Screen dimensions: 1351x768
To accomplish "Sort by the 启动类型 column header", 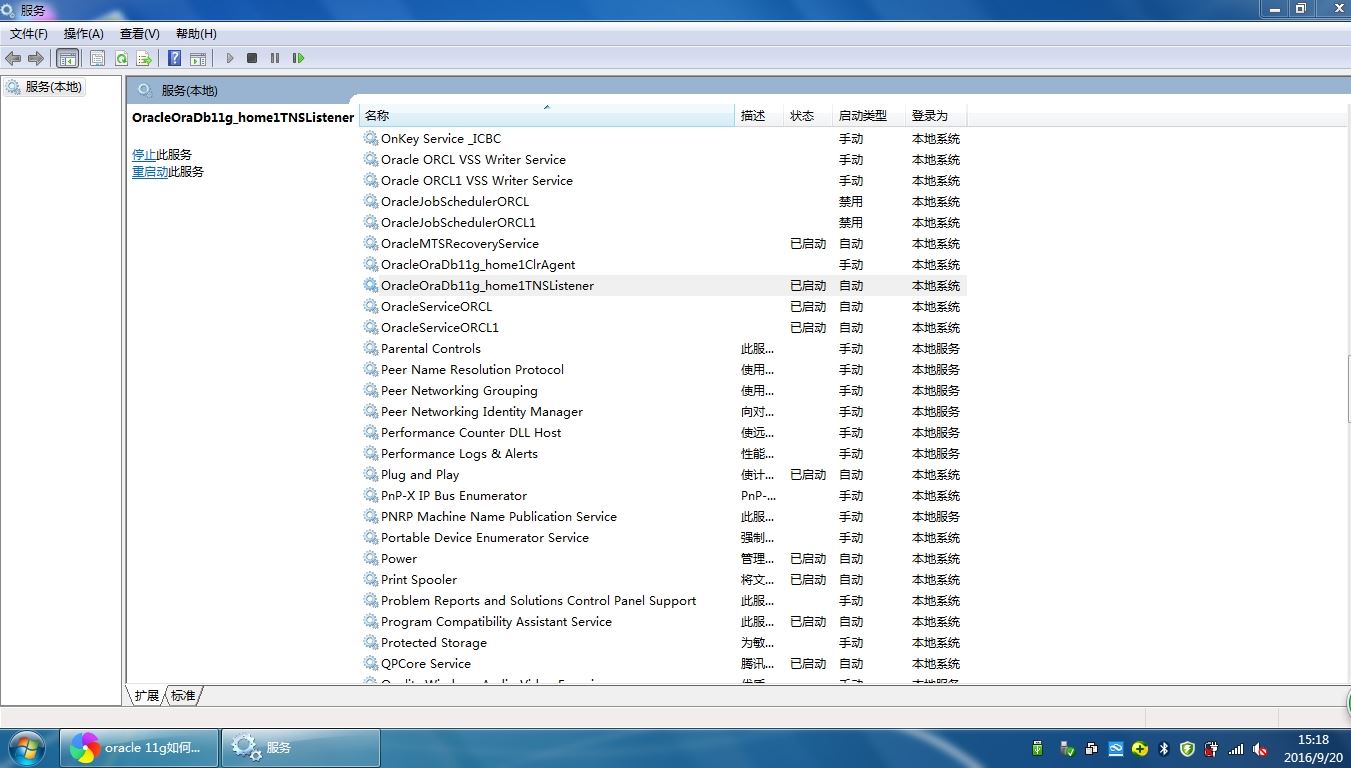I will pyautogui.click(x=870, y=116).
